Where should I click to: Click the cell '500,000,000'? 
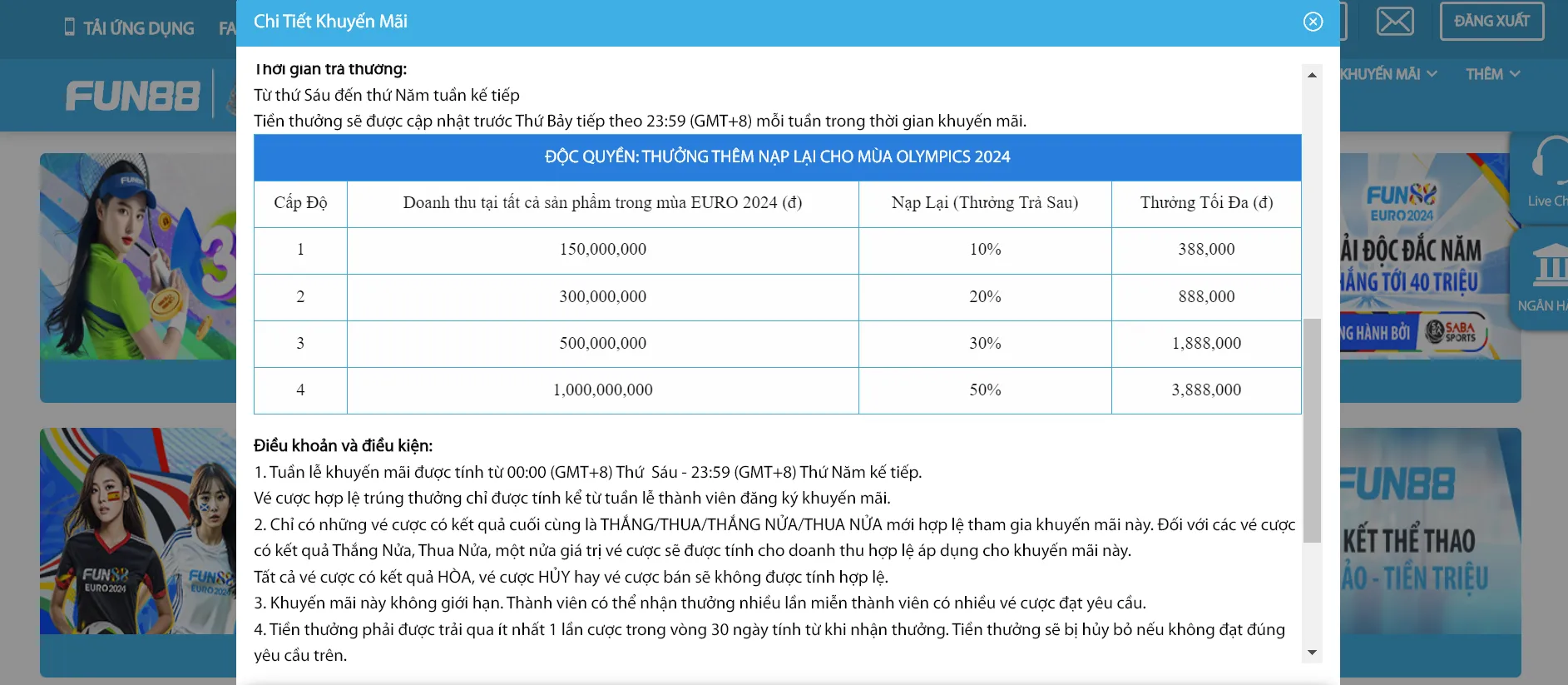coord(603,344)
